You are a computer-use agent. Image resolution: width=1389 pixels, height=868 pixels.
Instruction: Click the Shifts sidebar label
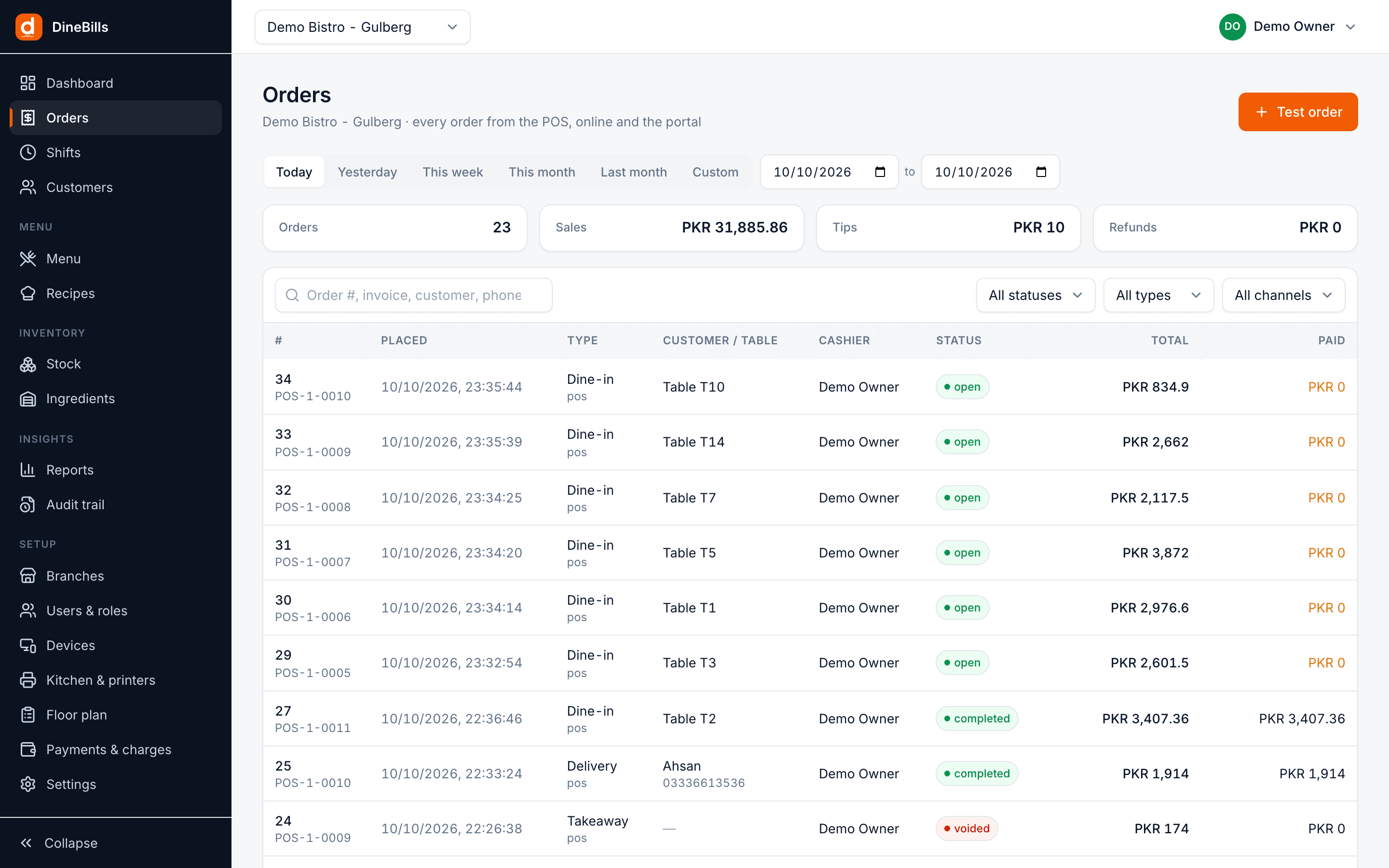coord(63,153)
